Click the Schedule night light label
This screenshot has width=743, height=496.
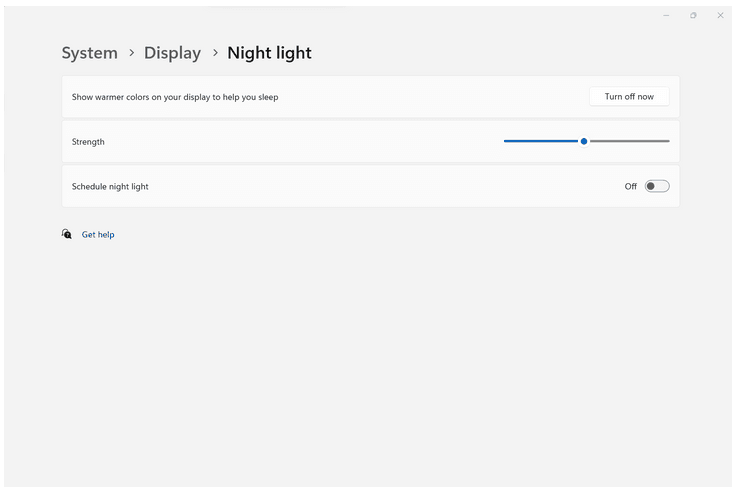[110, 187]
